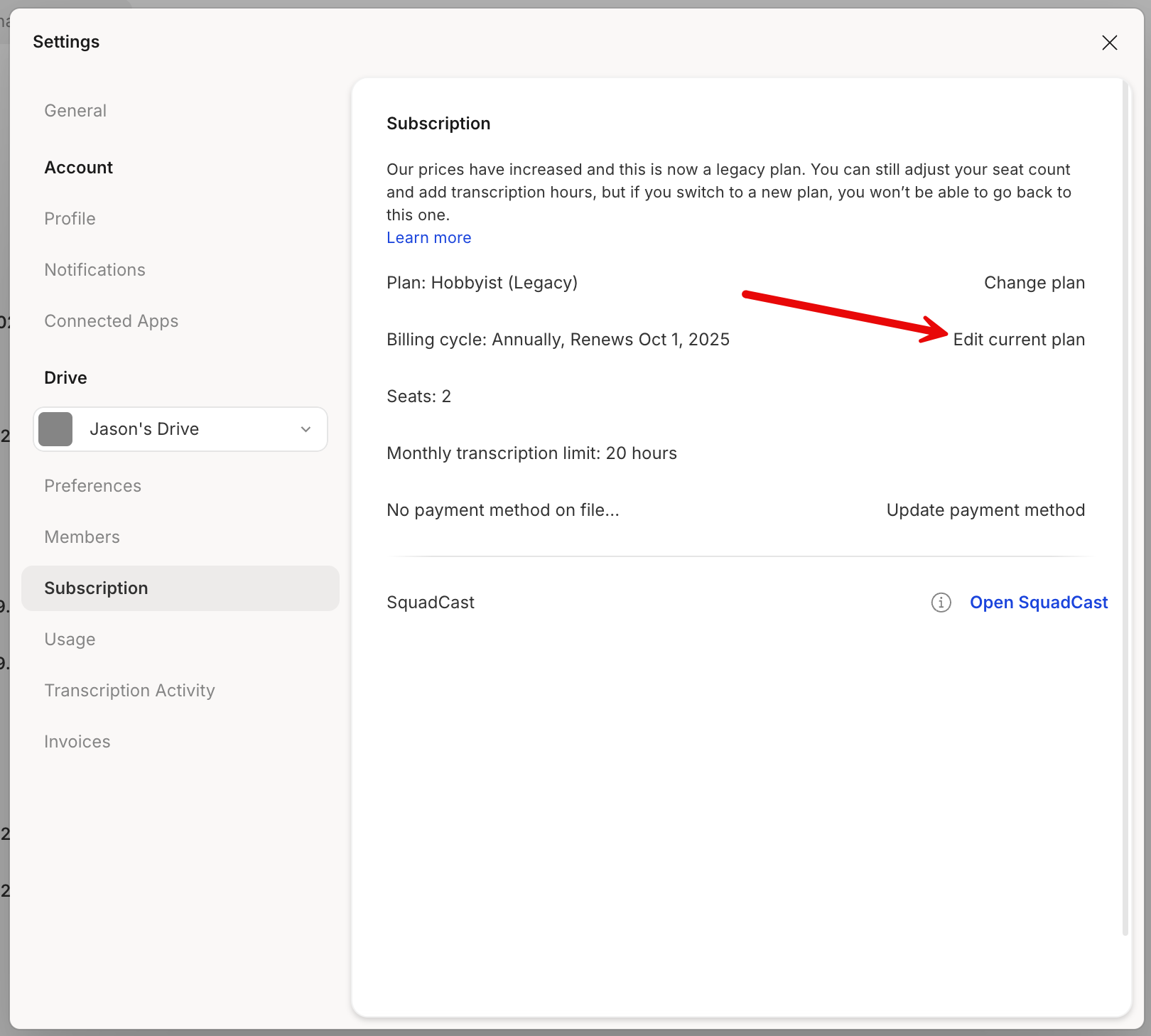
Task: Open SquadCast
Action: [1039, 602]
